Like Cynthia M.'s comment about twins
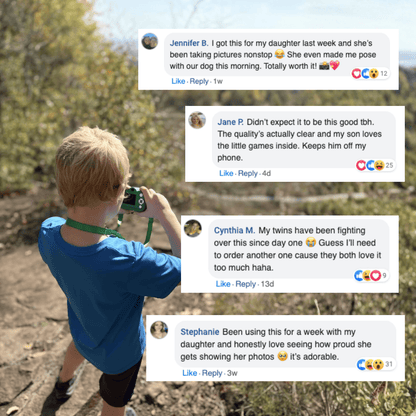Image resolution: width=416 pixels, height=416 pixels. point(223,284)
